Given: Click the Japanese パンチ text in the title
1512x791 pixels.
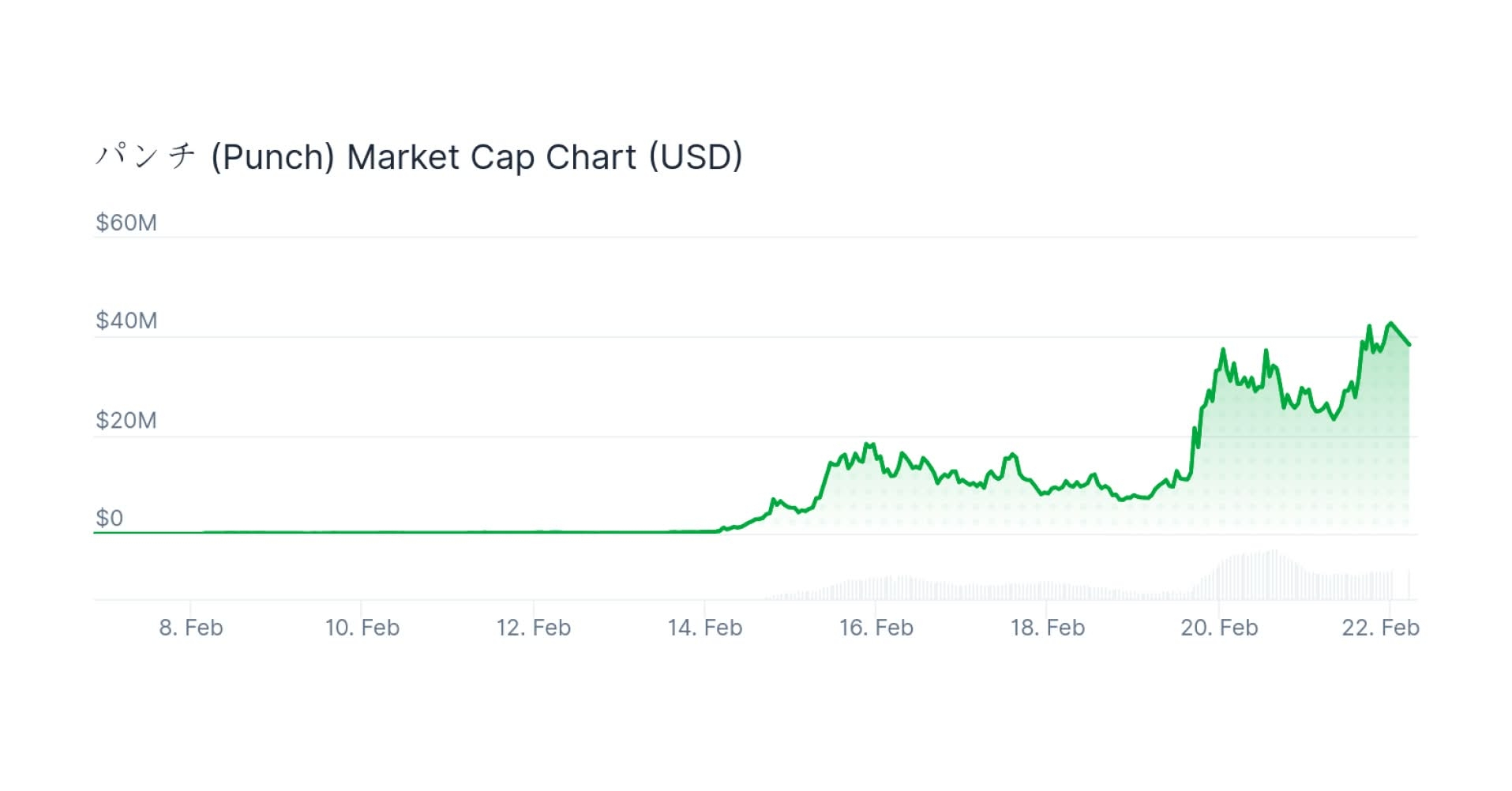Looking at the screenshot, I should click(x=145, y=156).
